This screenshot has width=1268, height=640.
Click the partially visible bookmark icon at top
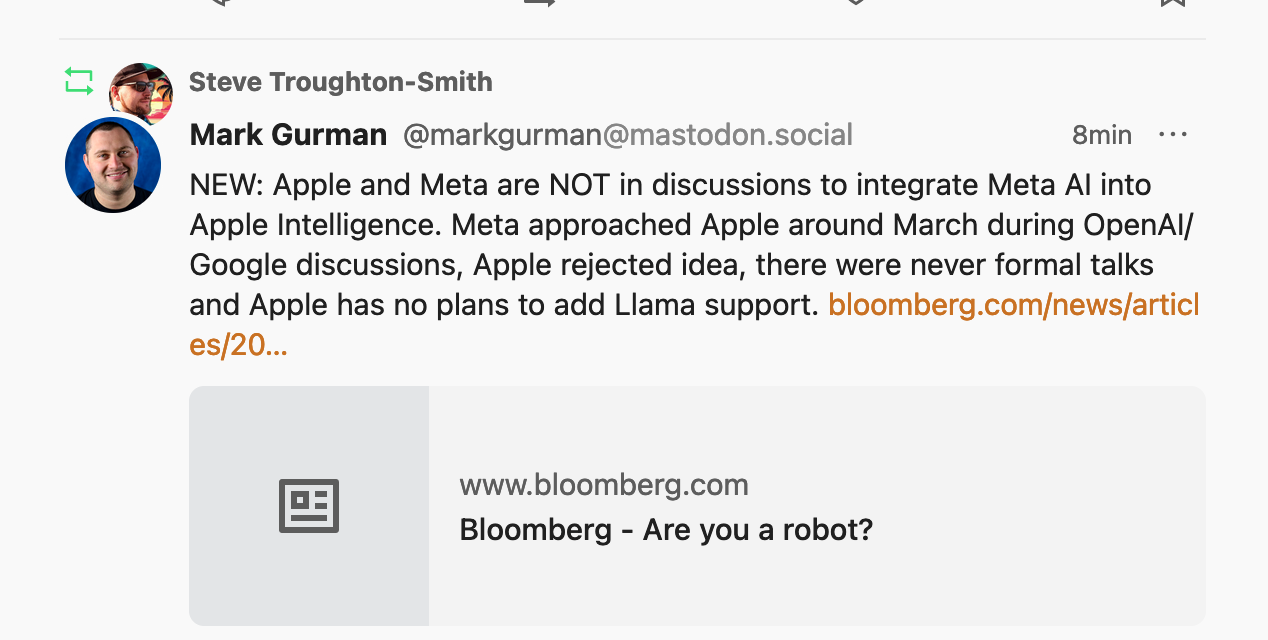coord(1172,3)
